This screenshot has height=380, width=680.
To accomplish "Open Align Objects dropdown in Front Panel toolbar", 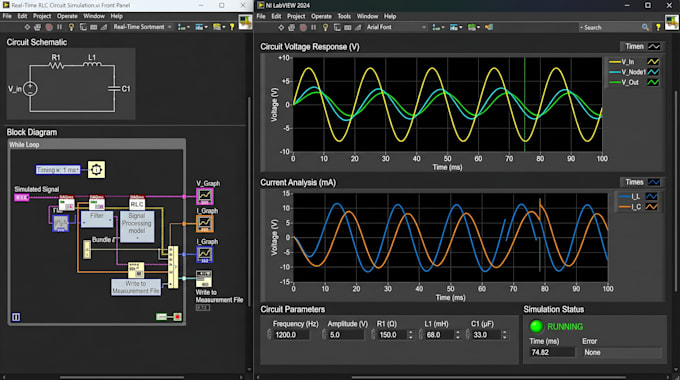I will (x=183, y=27).
